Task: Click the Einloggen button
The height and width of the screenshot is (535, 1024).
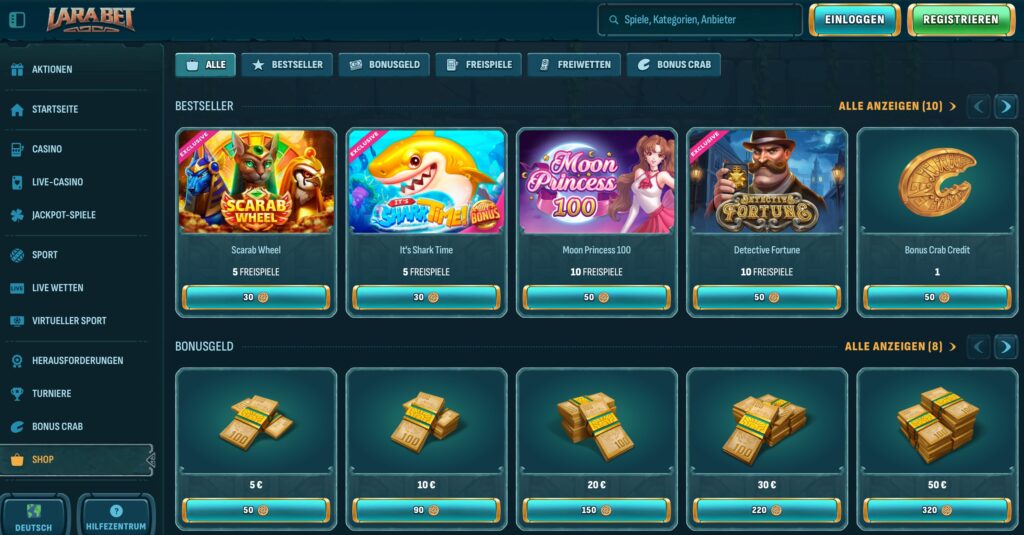Action: tap(854, 20)
